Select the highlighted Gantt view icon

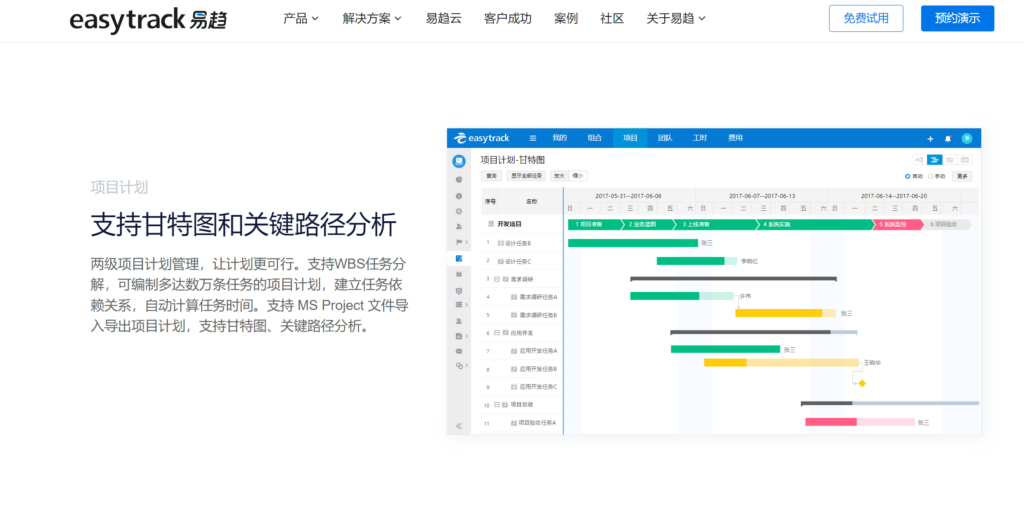(935, 160)
